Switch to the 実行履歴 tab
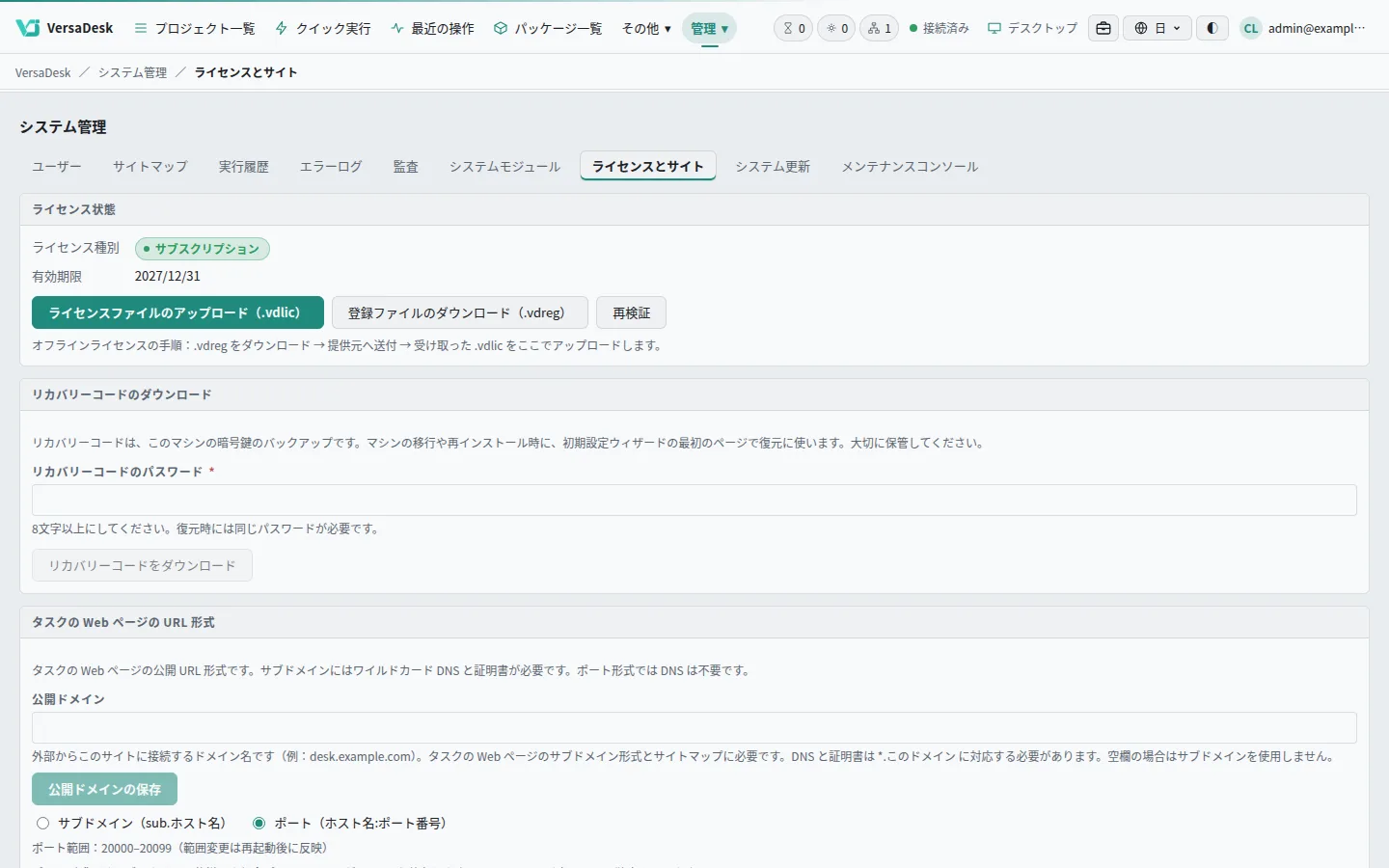 pyautogui.click(x=243, y=166)
